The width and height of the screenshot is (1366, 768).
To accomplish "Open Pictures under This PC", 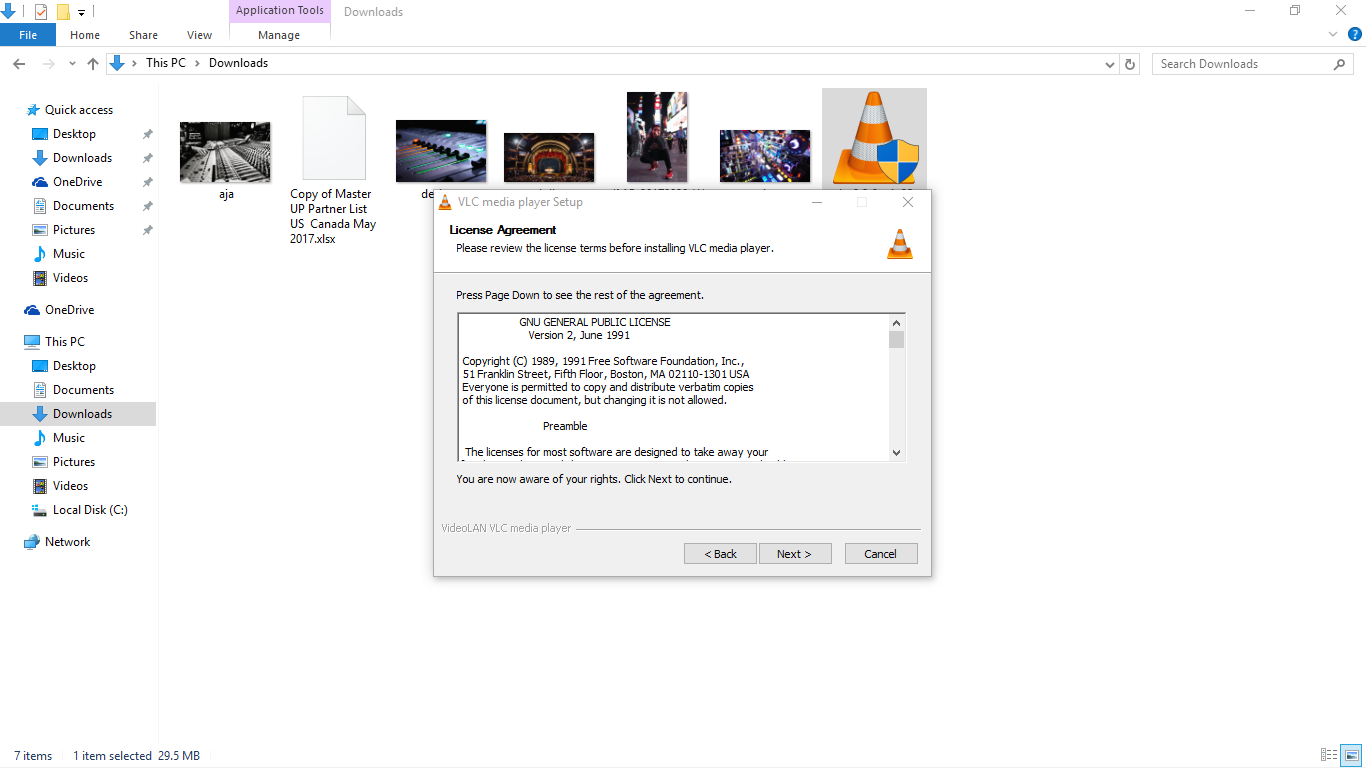I will click(x=74, y=462).
